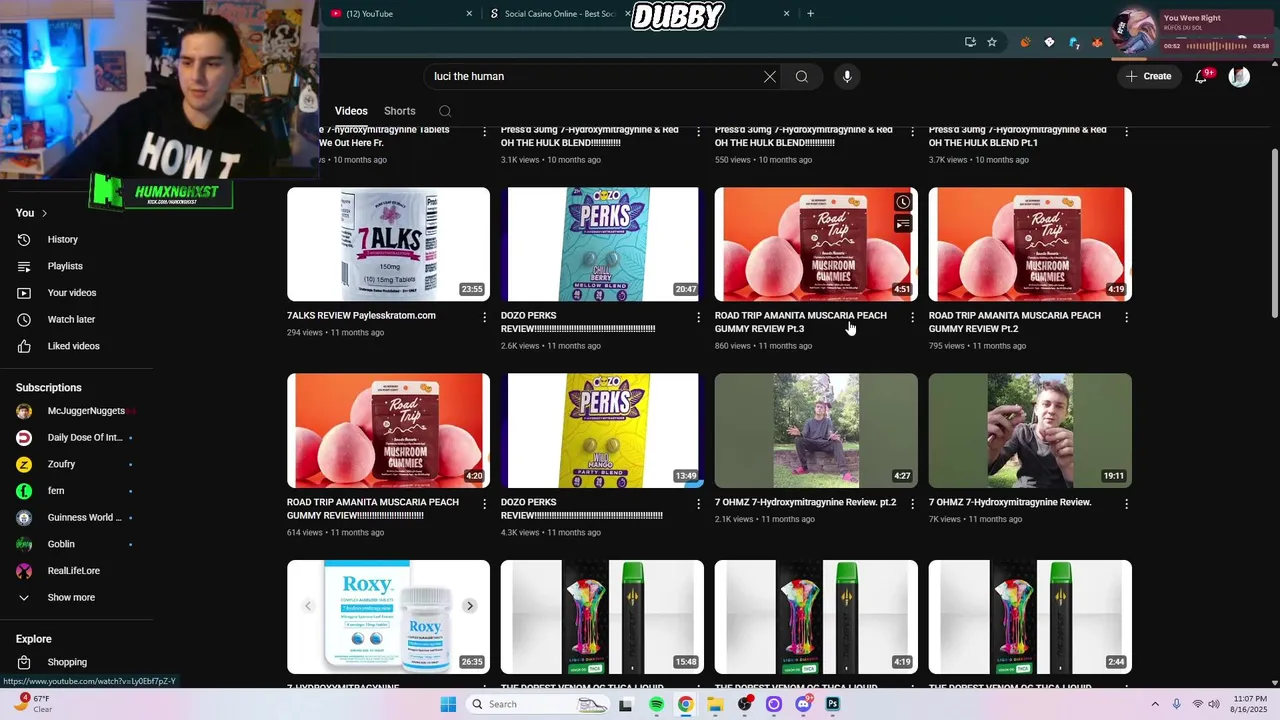This screenshot has height=720, width=1280.
Task: Open the DOZO PERKS Wild Mango thumbnail
Action: coord(602,431)
